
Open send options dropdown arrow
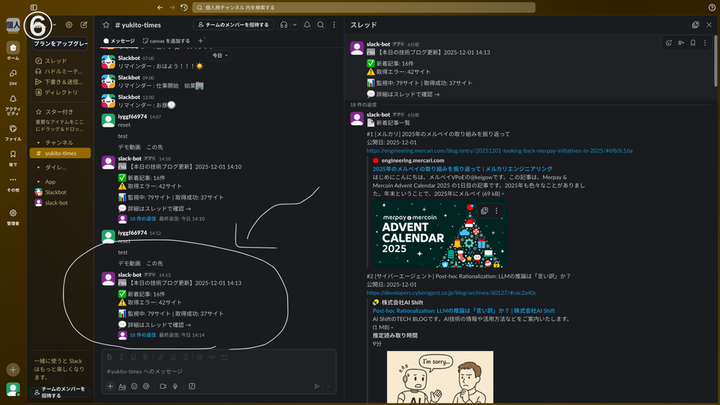click(328, 386)
